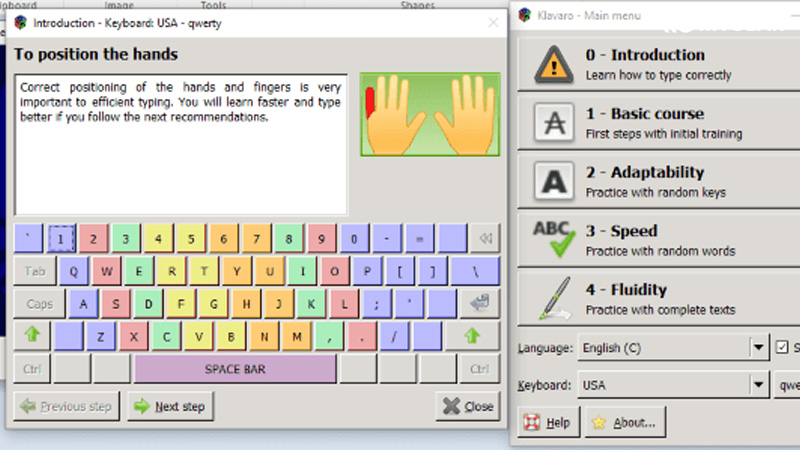The width and height of the screenshot is (800, 450).
Task: Click the Help button
Action: [x=548, y=423]
